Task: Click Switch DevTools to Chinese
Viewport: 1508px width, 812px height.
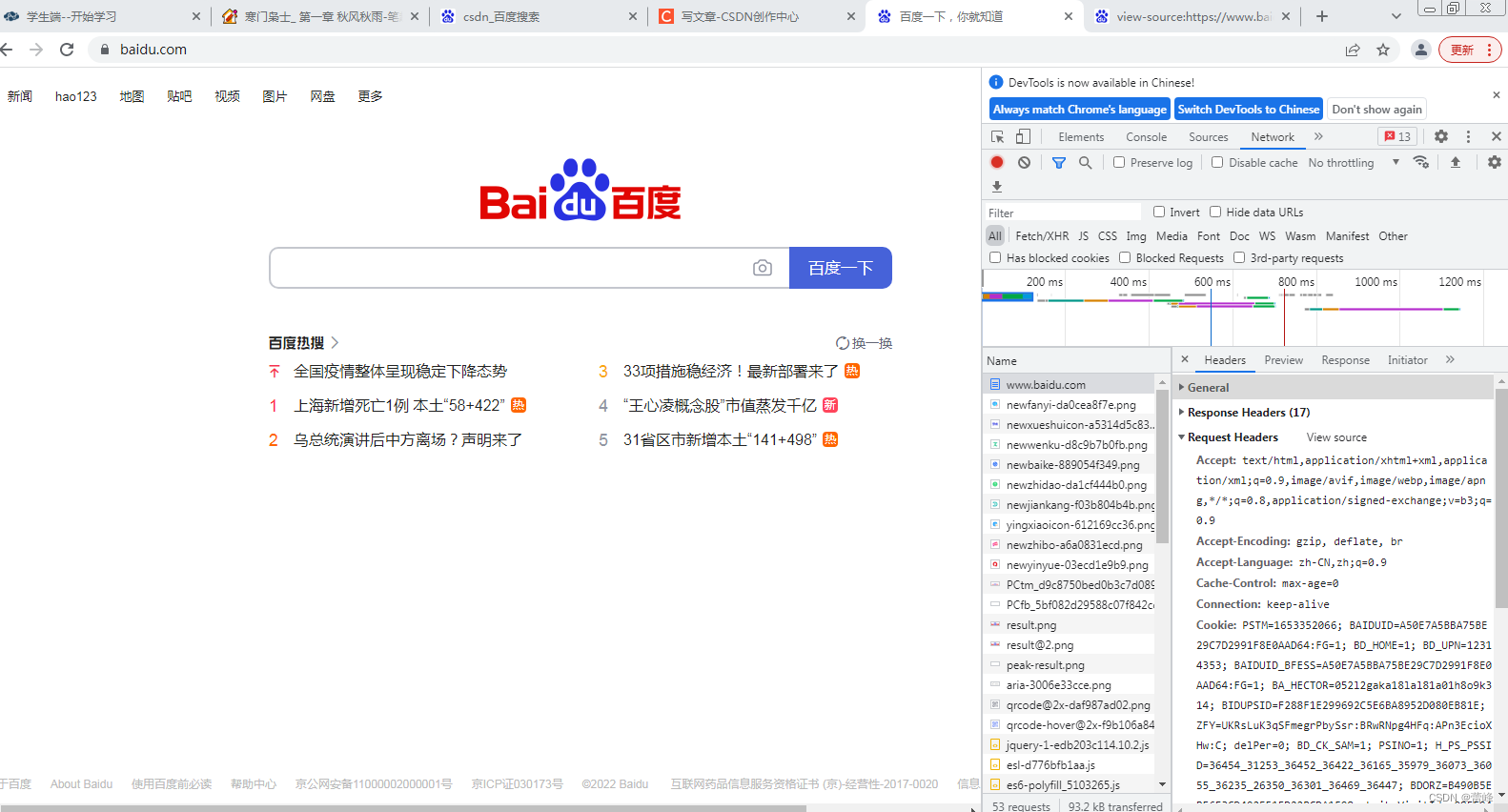Action: pos(1248,110)
